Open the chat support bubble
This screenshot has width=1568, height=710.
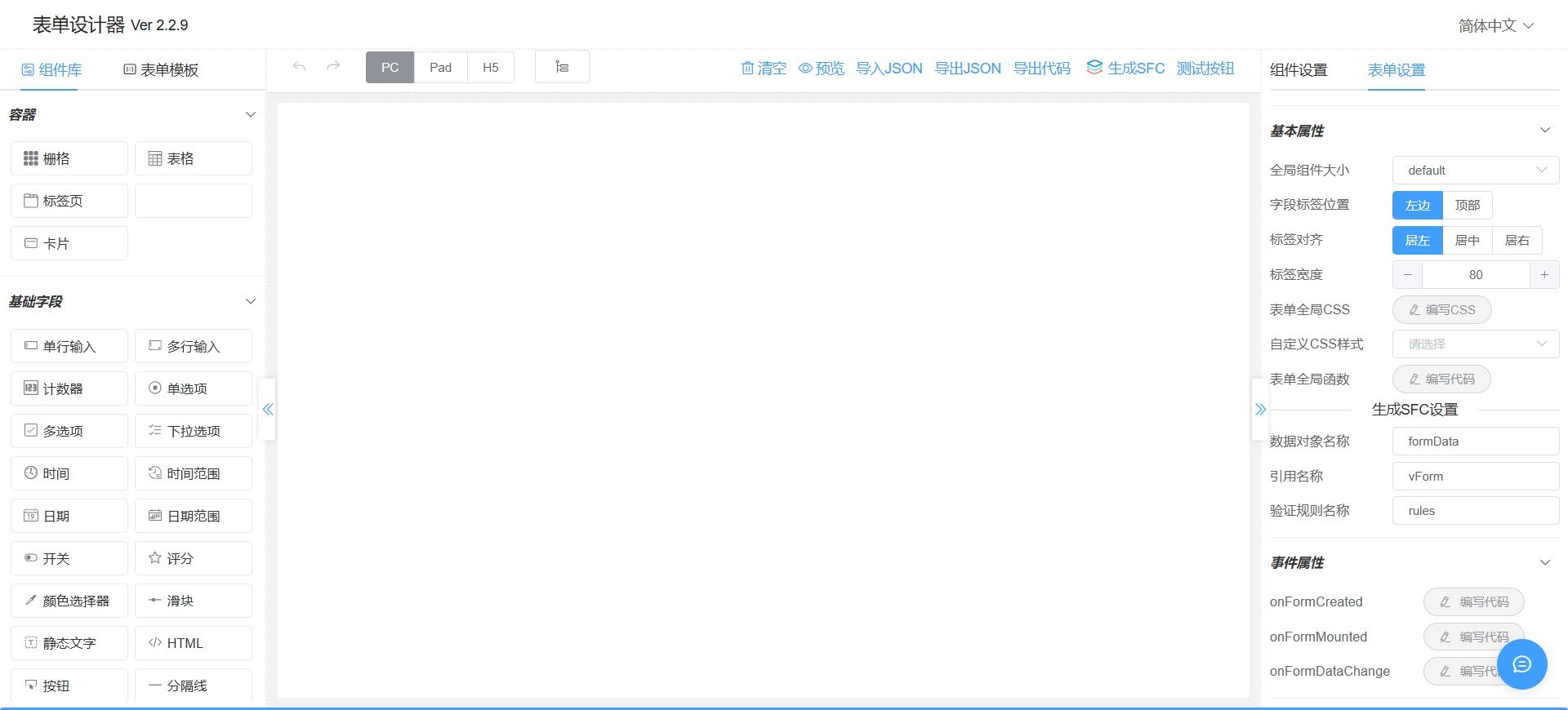pos(1521,664)
